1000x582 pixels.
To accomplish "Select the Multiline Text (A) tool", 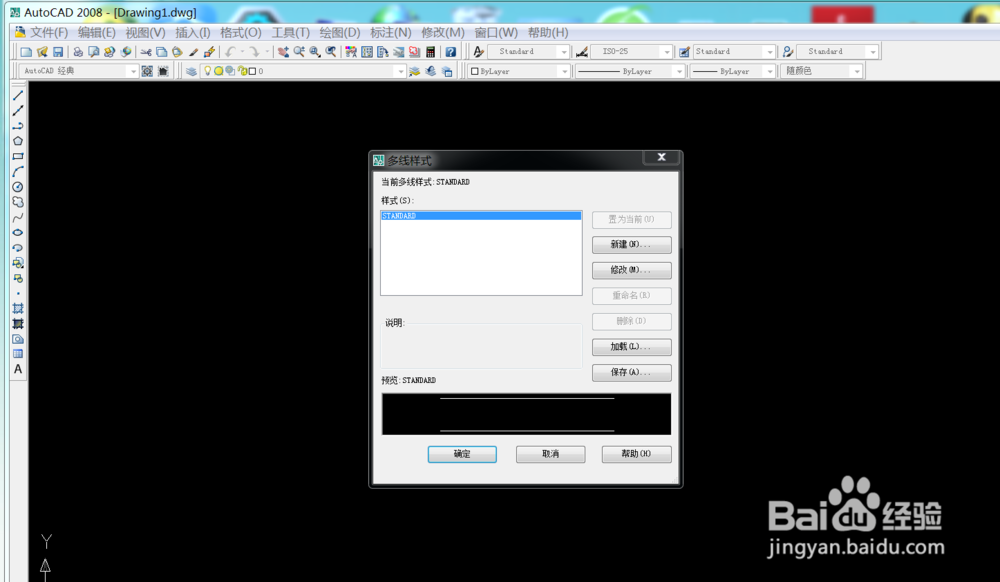I will [x=18, y=369].
